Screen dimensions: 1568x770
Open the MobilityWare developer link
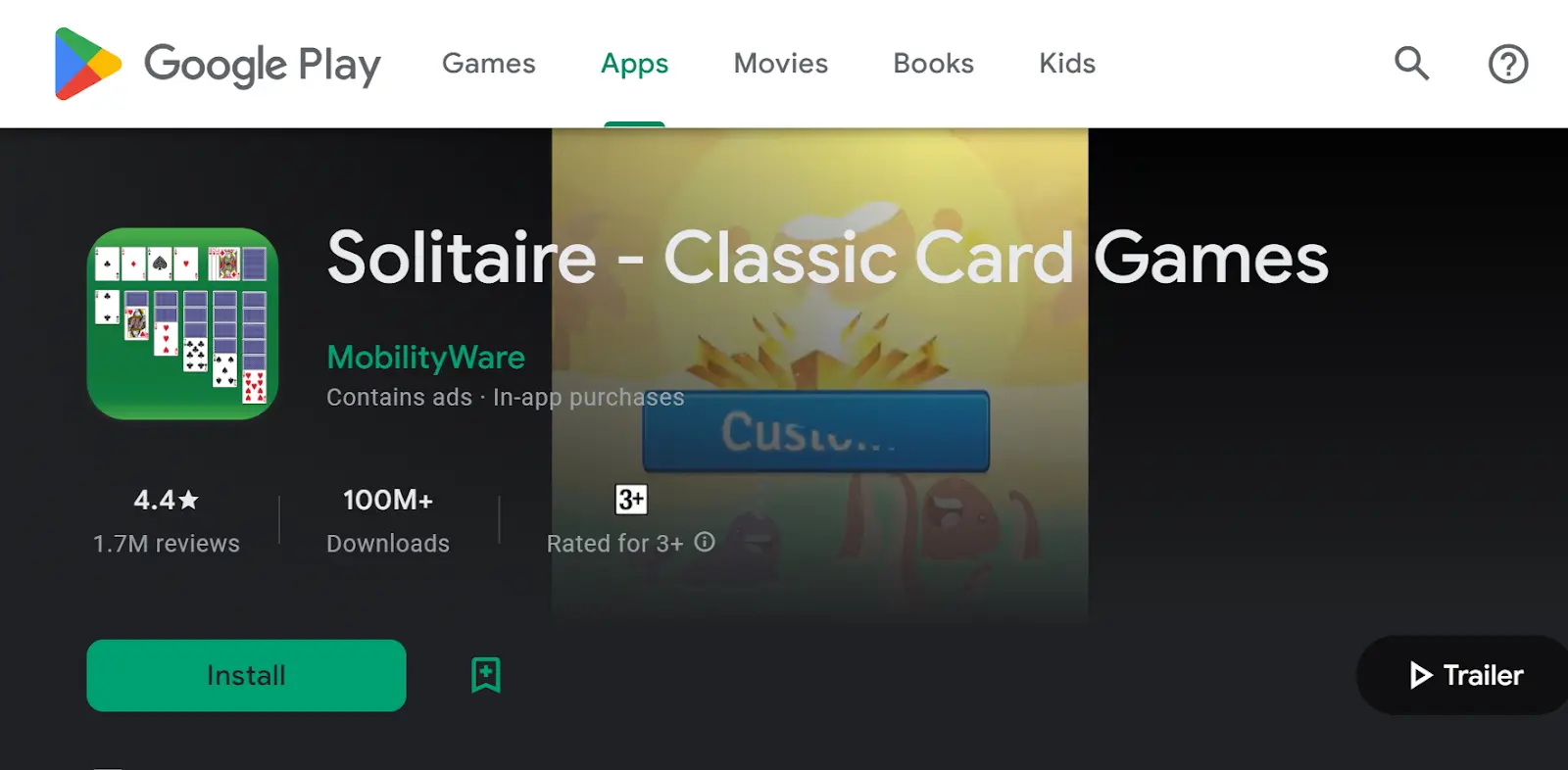click(426, 357)
